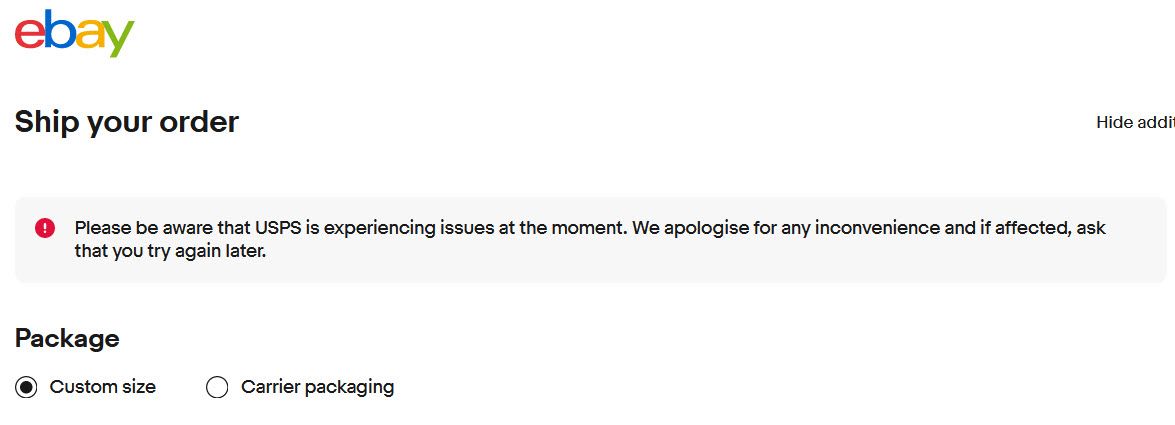This screenshot has width=1175, height=425.
Task: Select the Carrier packaging radio button
Action: [x=217, y=387]
